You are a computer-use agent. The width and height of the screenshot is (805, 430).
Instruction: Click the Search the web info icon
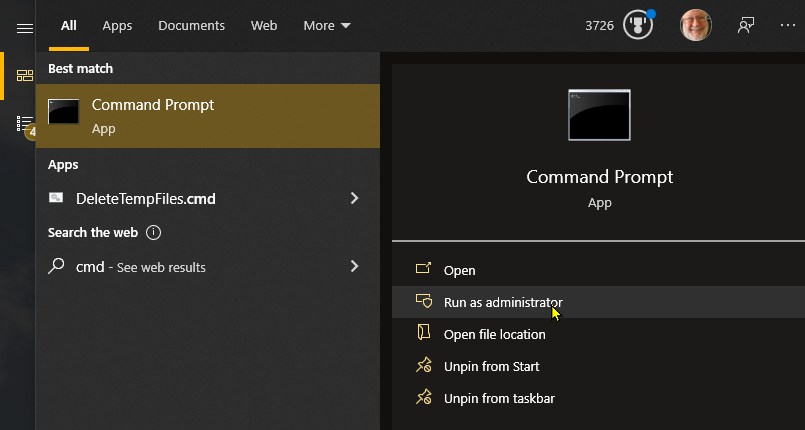(x=153, y=232)
